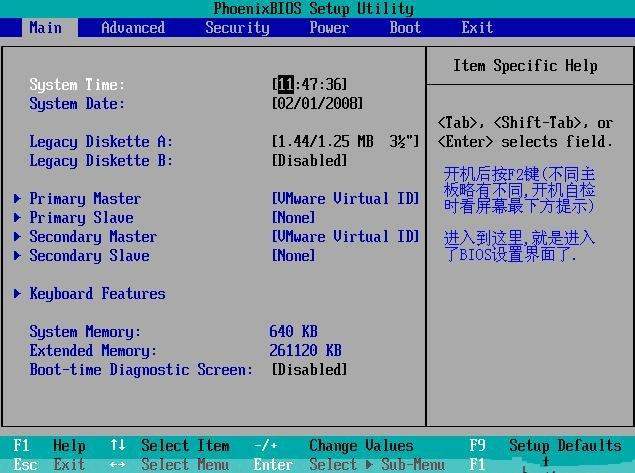Switch to the Security tab
The image size is (635, 473).
point(237,28)
